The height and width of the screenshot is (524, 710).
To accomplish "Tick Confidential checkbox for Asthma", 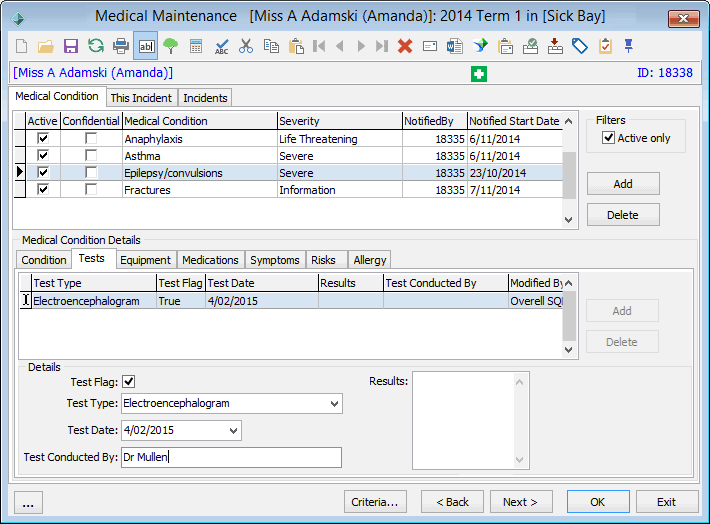I will 91,155.
